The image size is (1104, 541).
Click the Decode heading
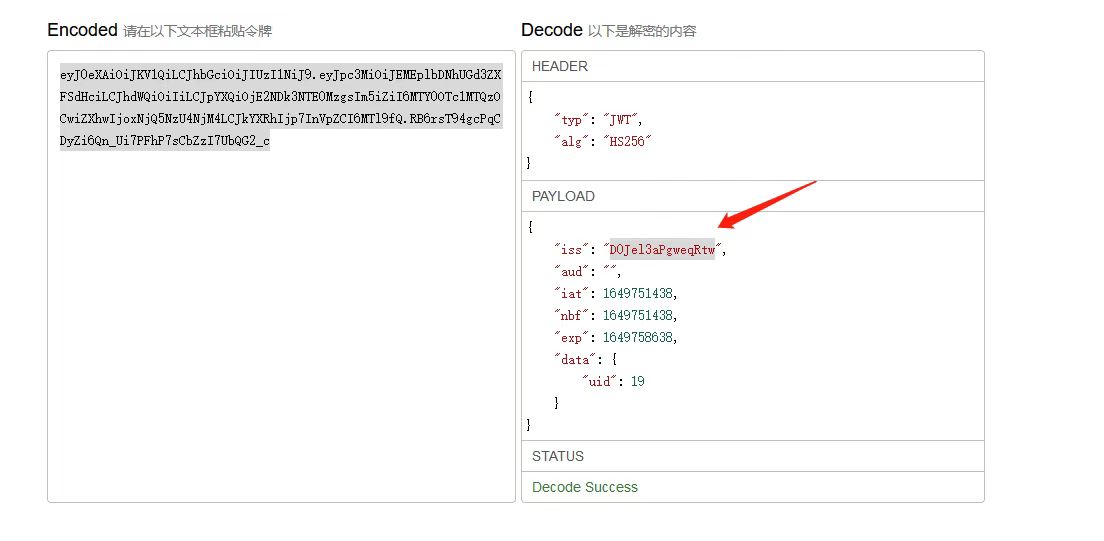(551, 30)
